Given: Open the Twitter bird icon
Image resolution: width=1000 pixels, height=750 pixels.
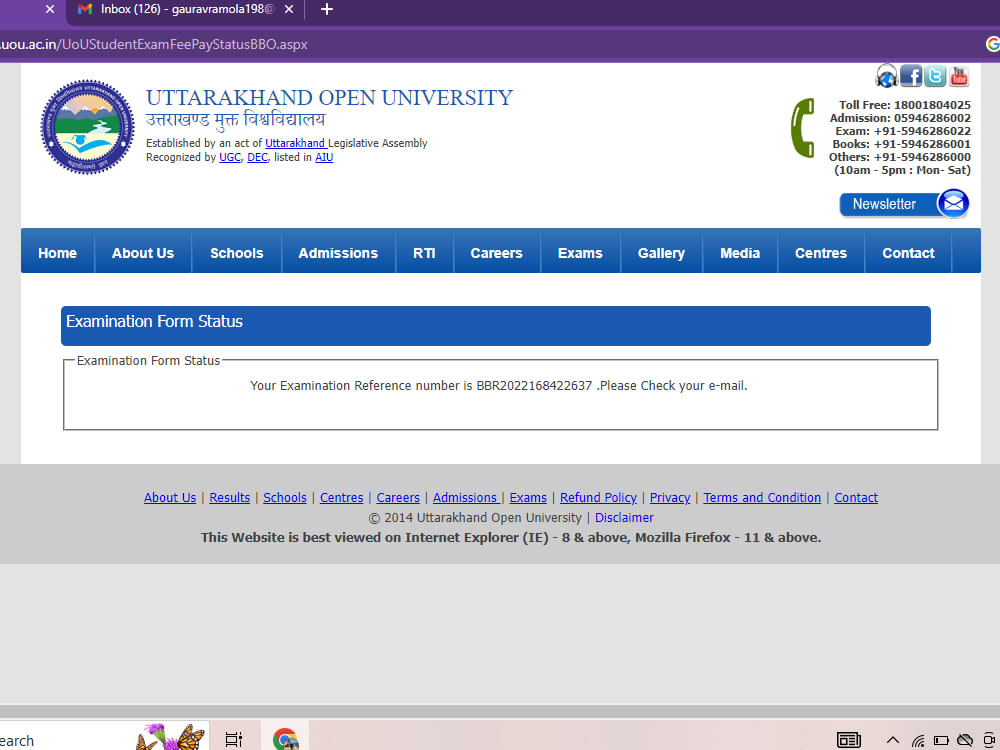Looking at the screenshot, I should coord(935,76).
